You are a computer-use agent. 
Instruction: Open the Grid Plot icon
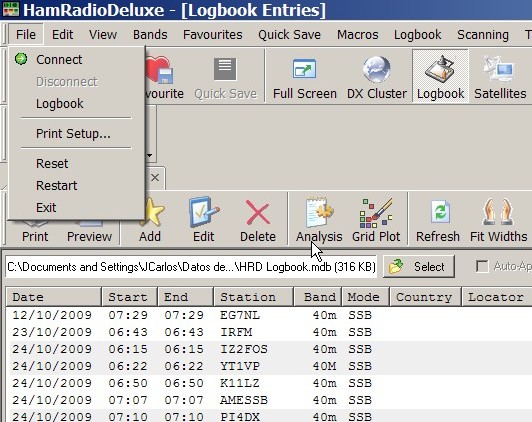[x=376, y=213]
